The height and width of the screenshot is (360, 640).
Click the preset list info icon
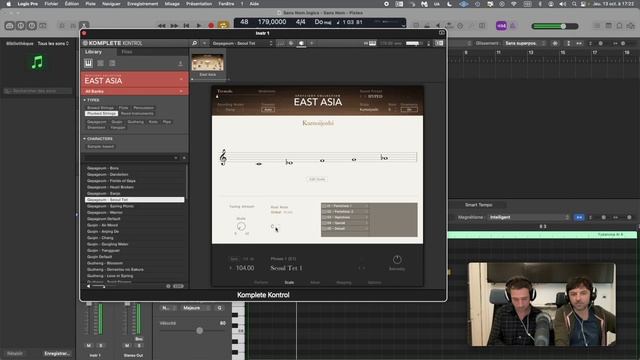click(x=168, y=286)
